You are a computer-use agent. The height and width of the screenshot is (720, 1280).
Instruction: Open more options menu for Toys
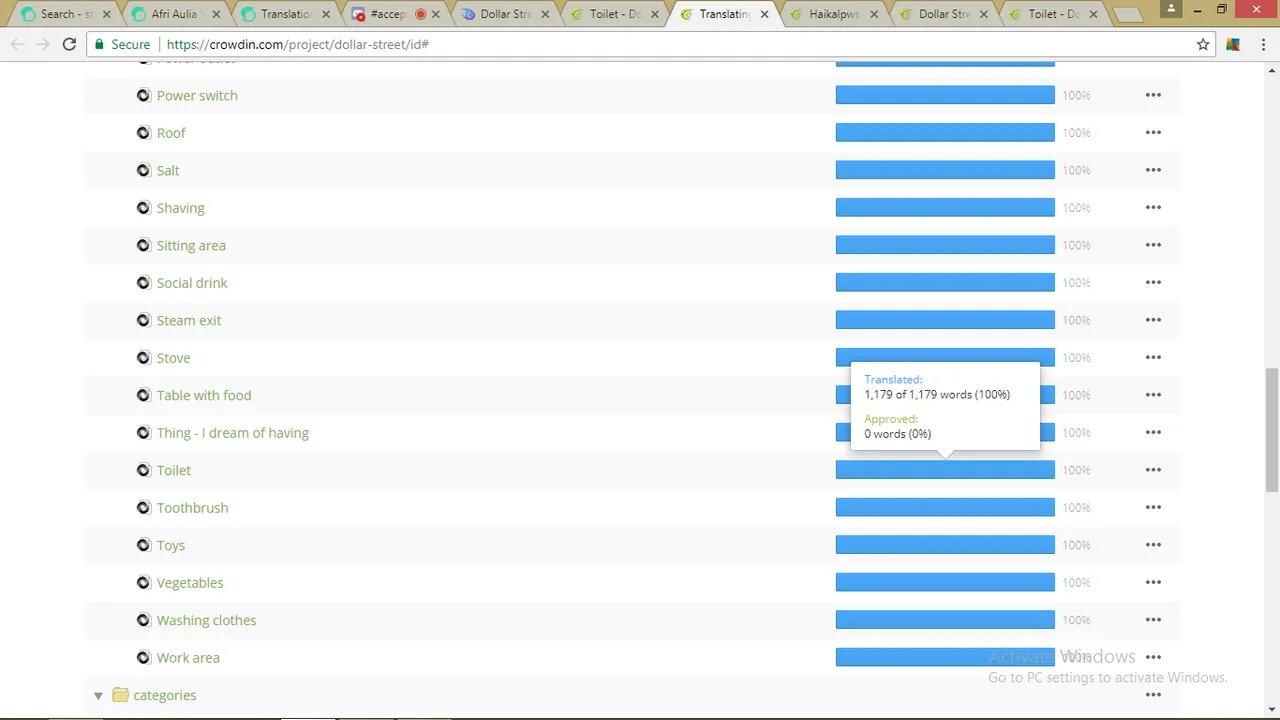coord(1153,545)
